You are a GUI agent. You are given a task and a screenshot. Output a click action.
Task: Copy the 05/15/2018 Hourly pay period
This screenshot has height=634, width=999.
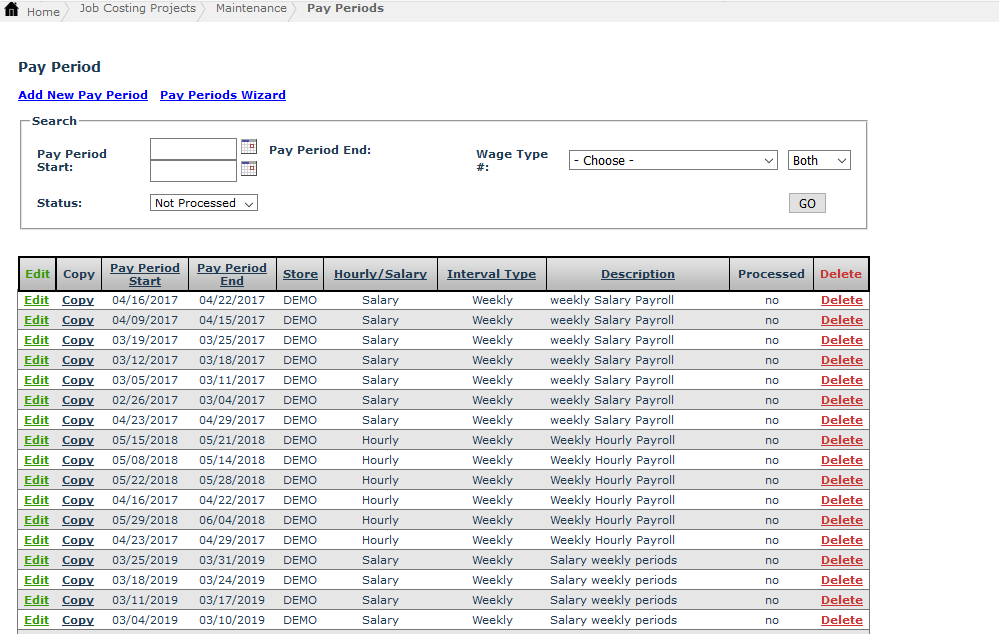[78, 440]
